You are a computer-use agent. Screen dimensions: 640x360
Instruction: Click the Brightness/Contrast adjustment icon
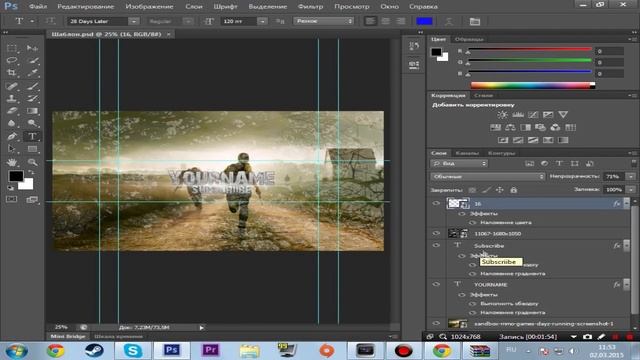pos(502,115)
